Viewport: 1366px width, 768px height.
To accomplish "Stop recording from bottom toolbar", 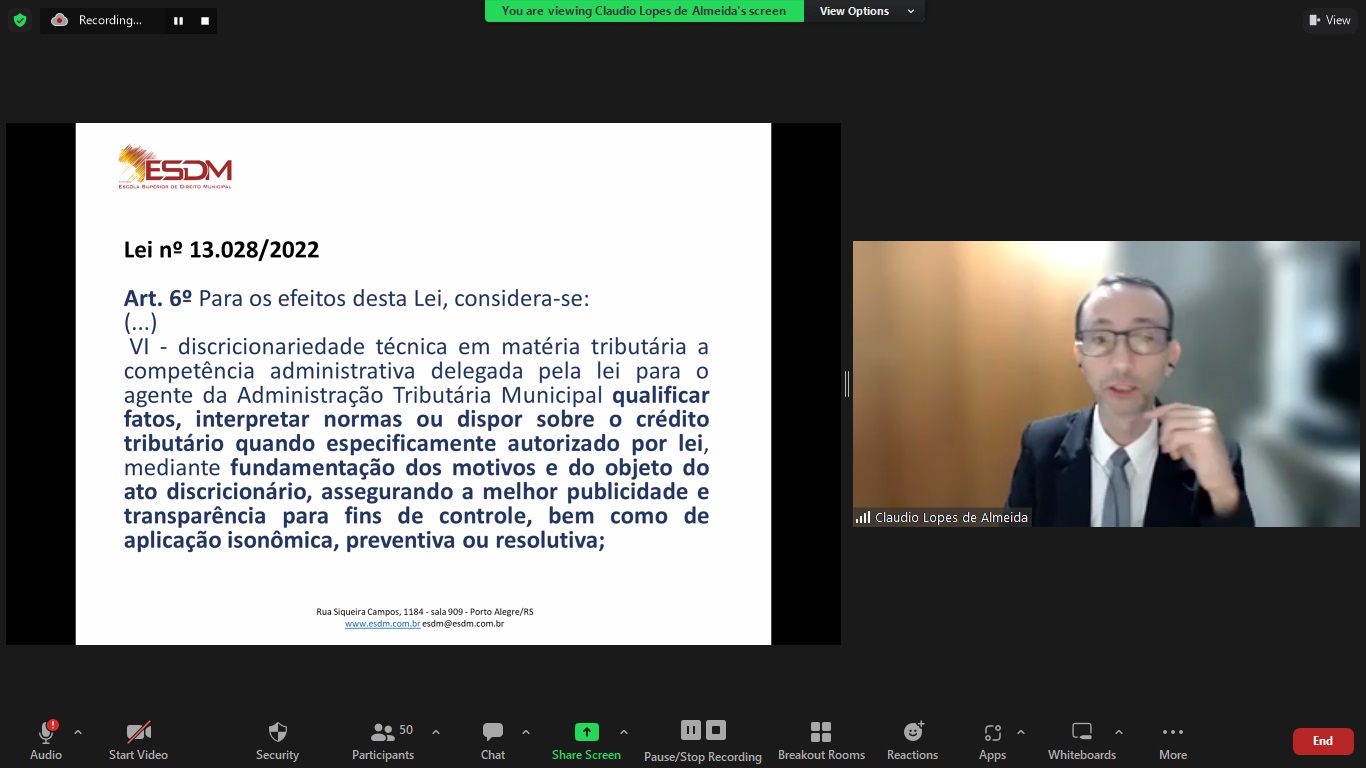I will tap(716, 730).
